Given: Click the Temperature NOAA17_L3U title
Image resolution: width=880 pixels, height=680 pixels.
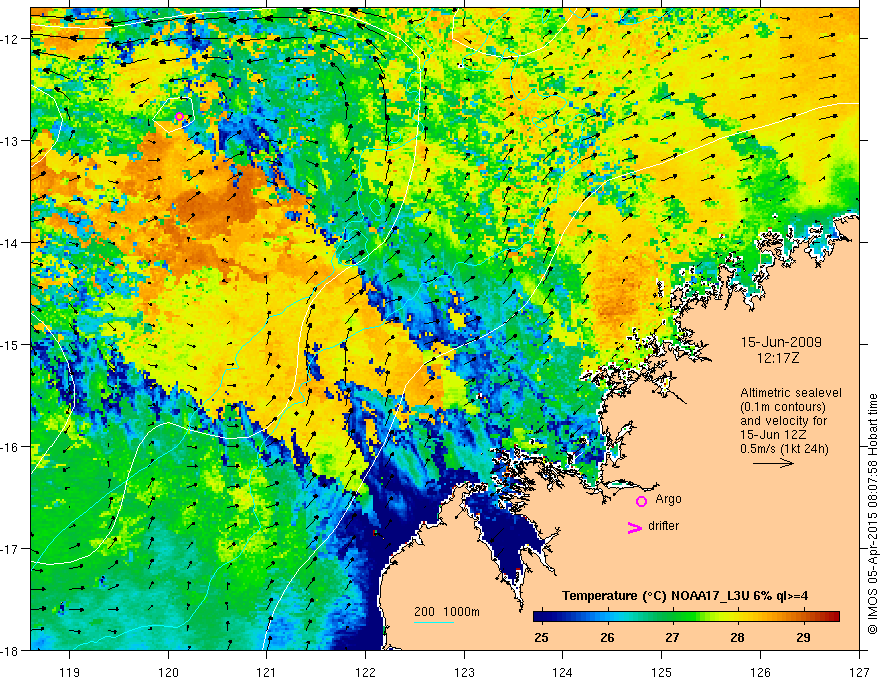Looking at the screenshot, I should [x=685, y=596].
